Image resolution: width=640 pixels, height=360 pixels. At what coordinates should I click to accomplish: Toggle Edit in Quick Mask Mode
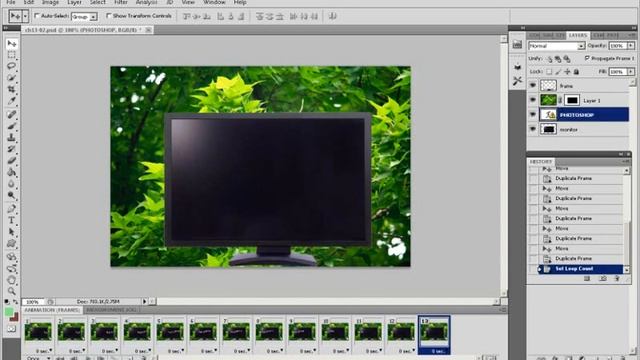(11, 329)
